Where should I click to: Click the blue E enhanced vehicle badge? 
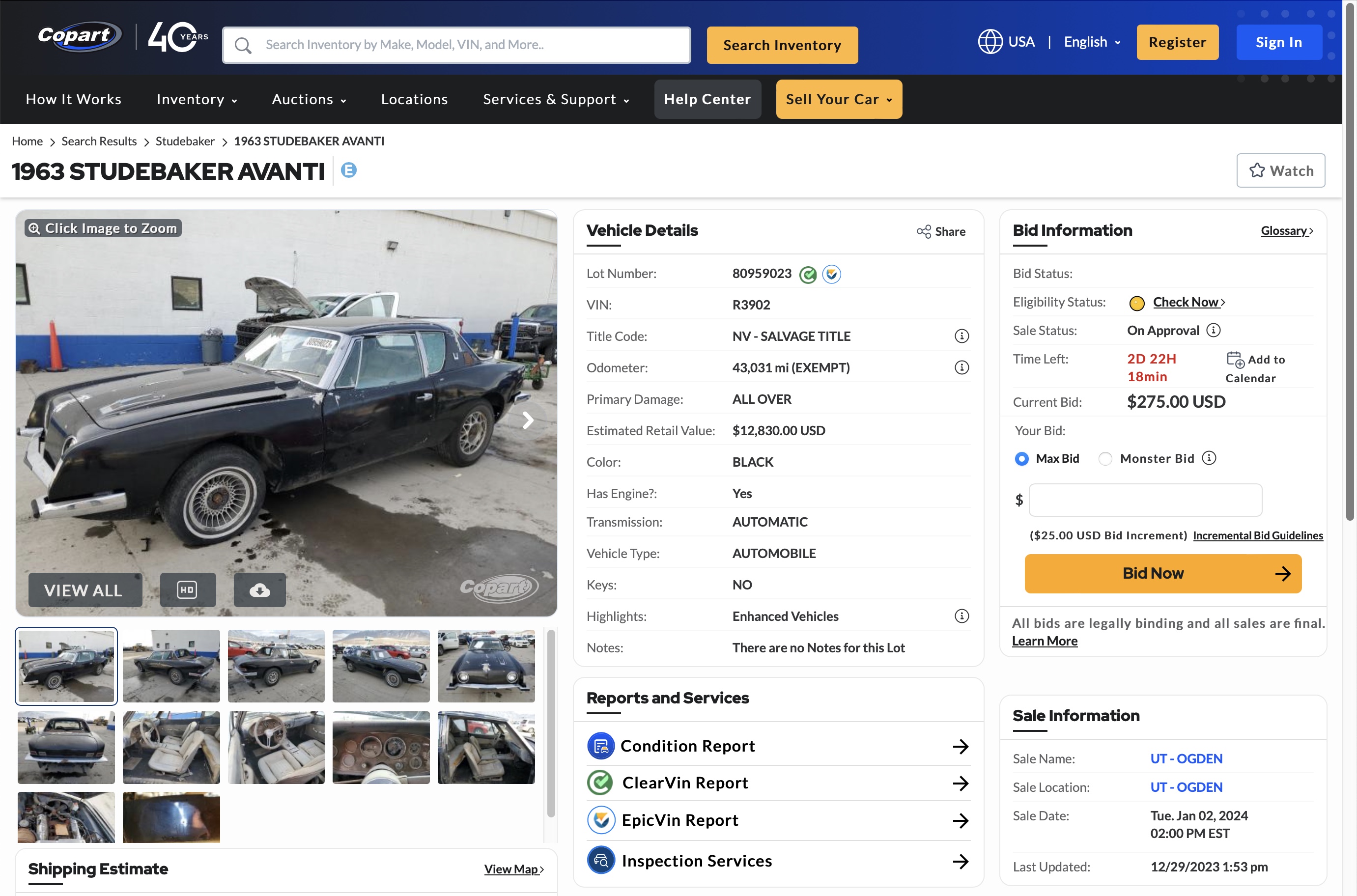(348, 169)
